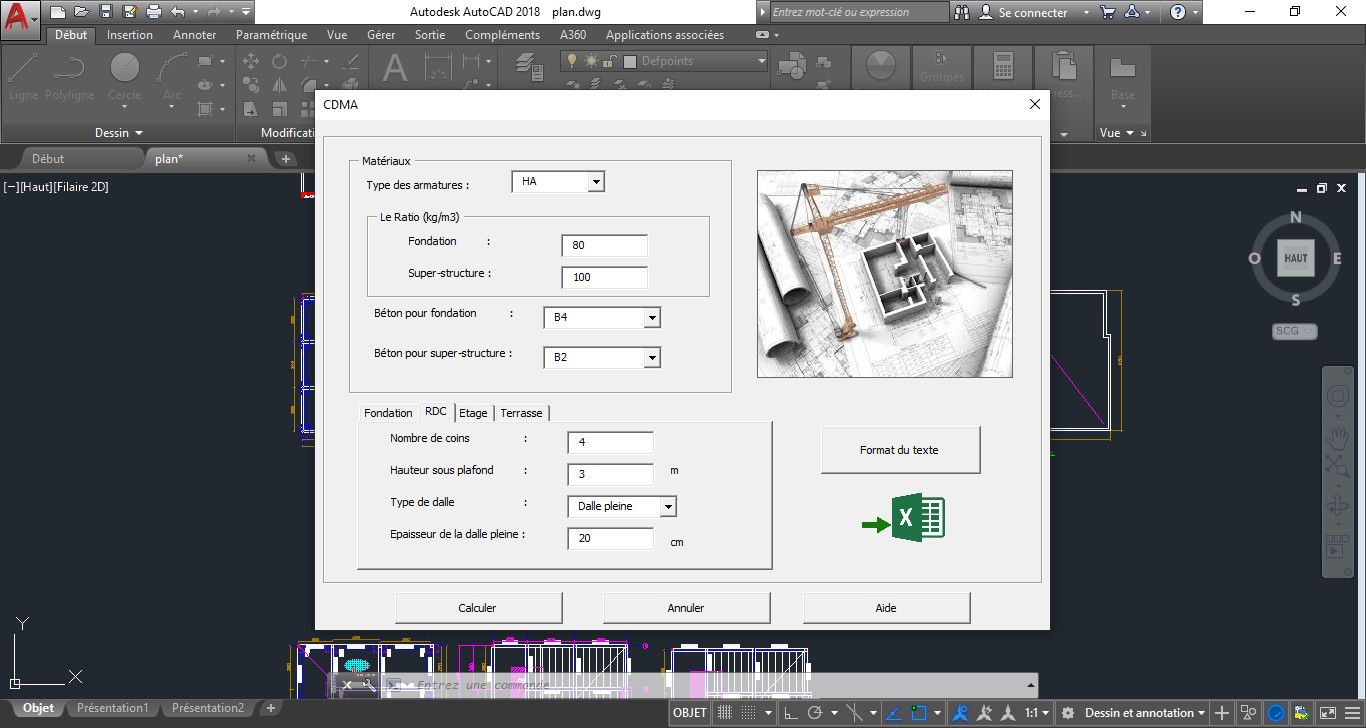This screenshot has height=728, width=1366.
Task: Click the clean screen icon in status bar
Action: click(x=1327, y=713)
